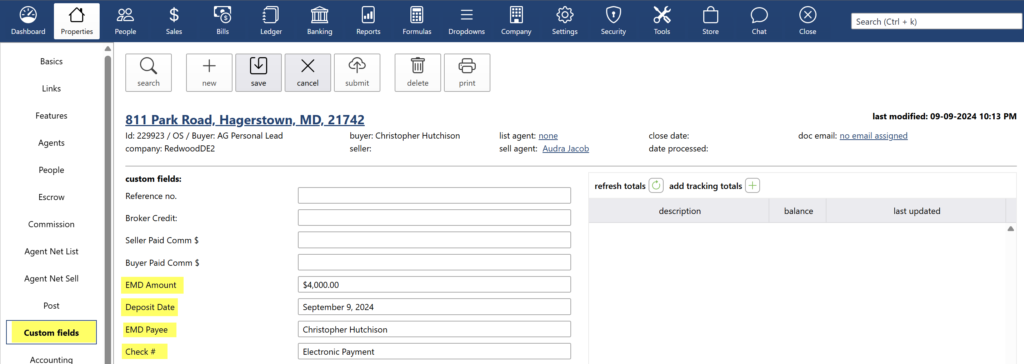The height and width of the screenshot is (364, 1024).
Task: Select Custom fields sidebar item
Action: point(52,333)
